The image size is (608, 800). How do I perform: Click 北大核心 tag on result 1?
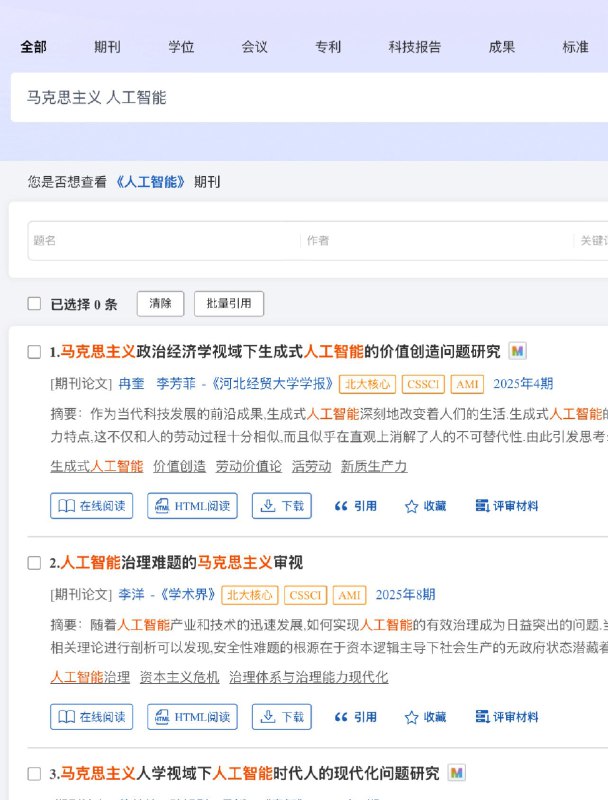367,384
